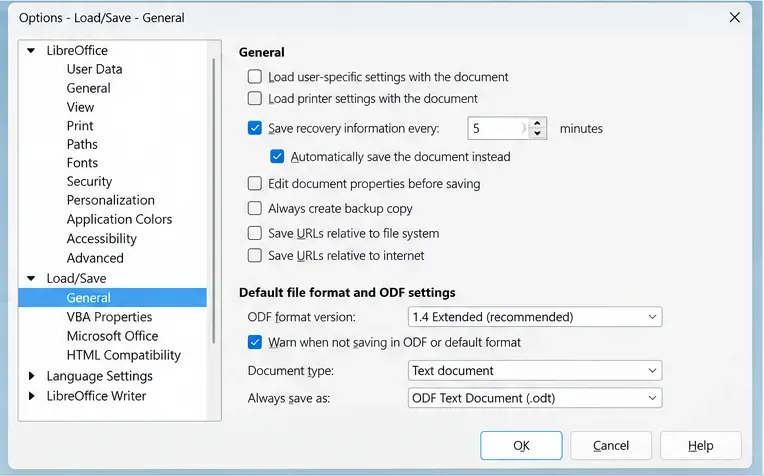Open VBA Properties page

[109, 317]
